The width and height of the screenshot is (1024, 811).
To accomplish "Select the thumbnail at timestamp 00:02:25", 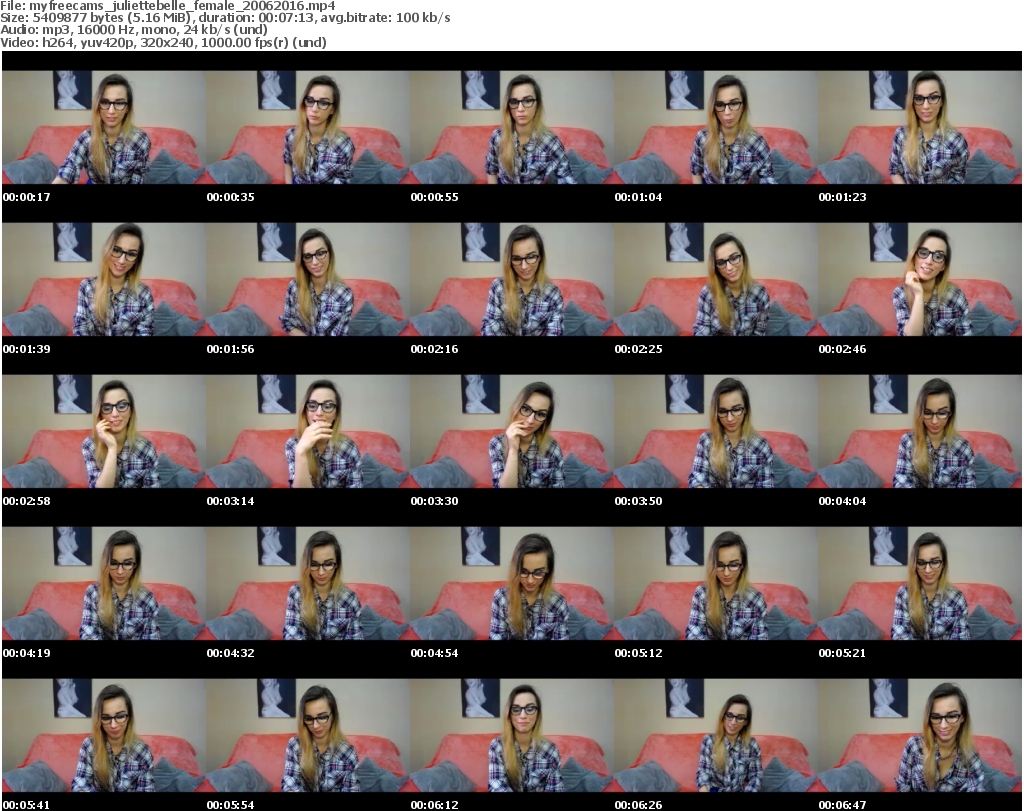I will point(716,279).
